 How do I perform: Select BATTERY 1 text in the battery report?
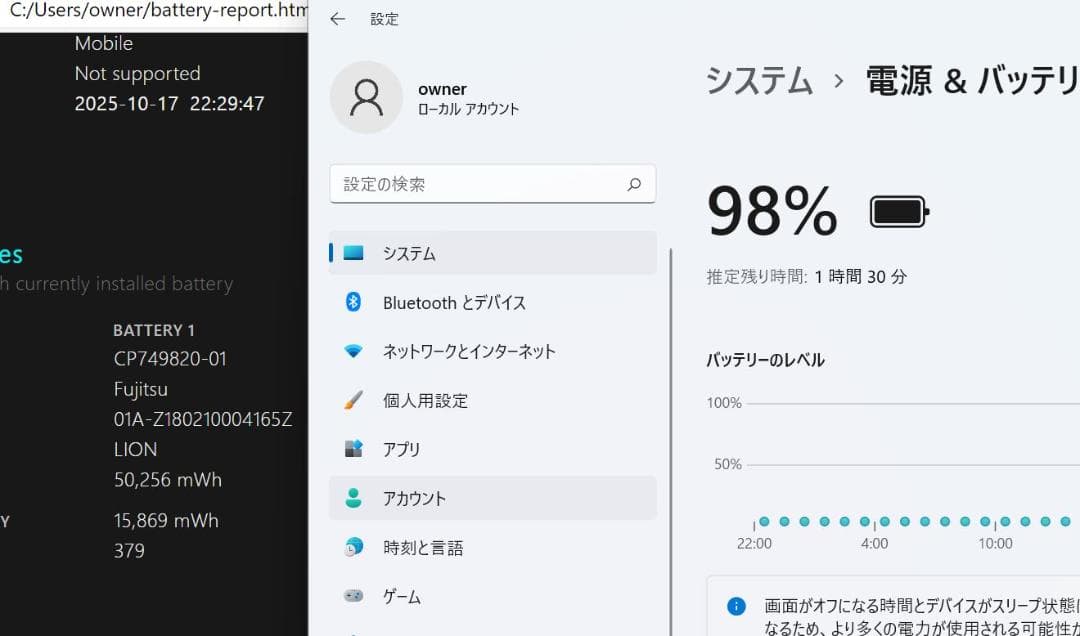coord(154,329)
